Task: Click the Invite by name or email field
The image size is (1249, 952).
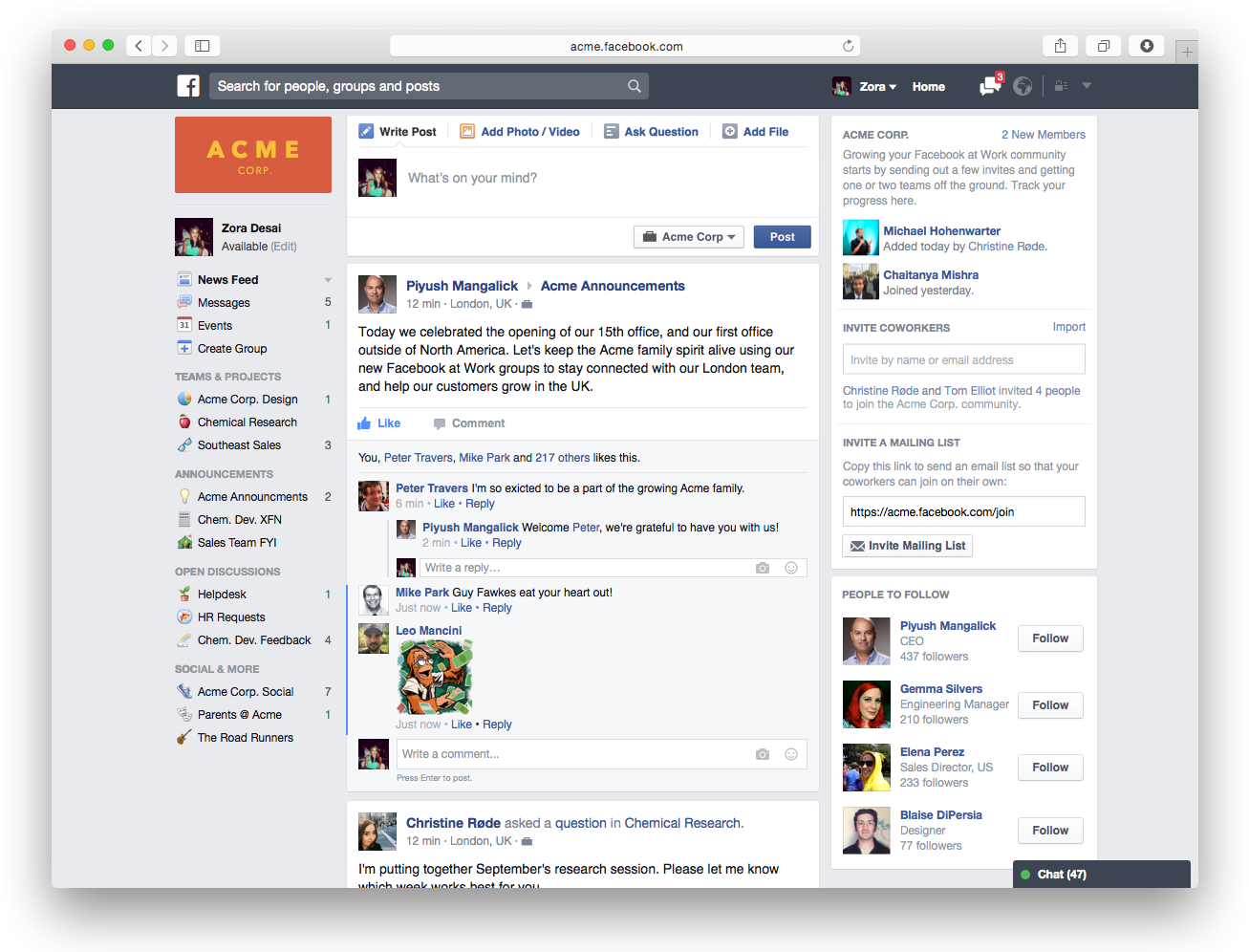Action: 964,359
